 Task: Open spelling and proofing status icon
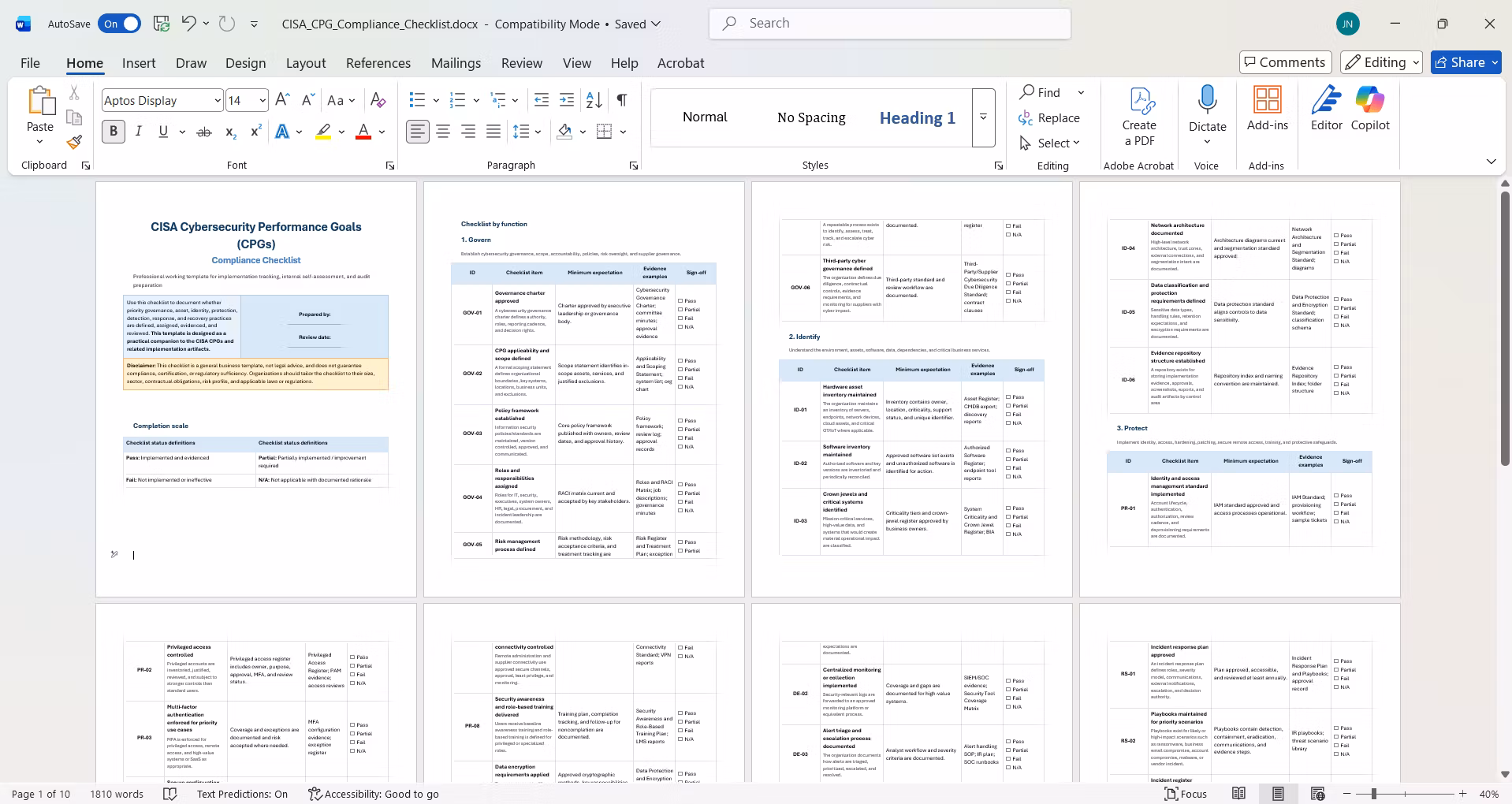point(169,794)
